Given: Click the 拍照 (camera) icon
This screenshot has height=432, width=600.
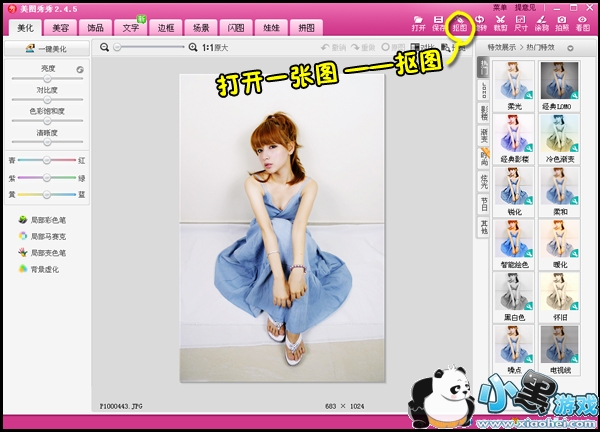Looking at the screenshot, I should tap(562, 24).
